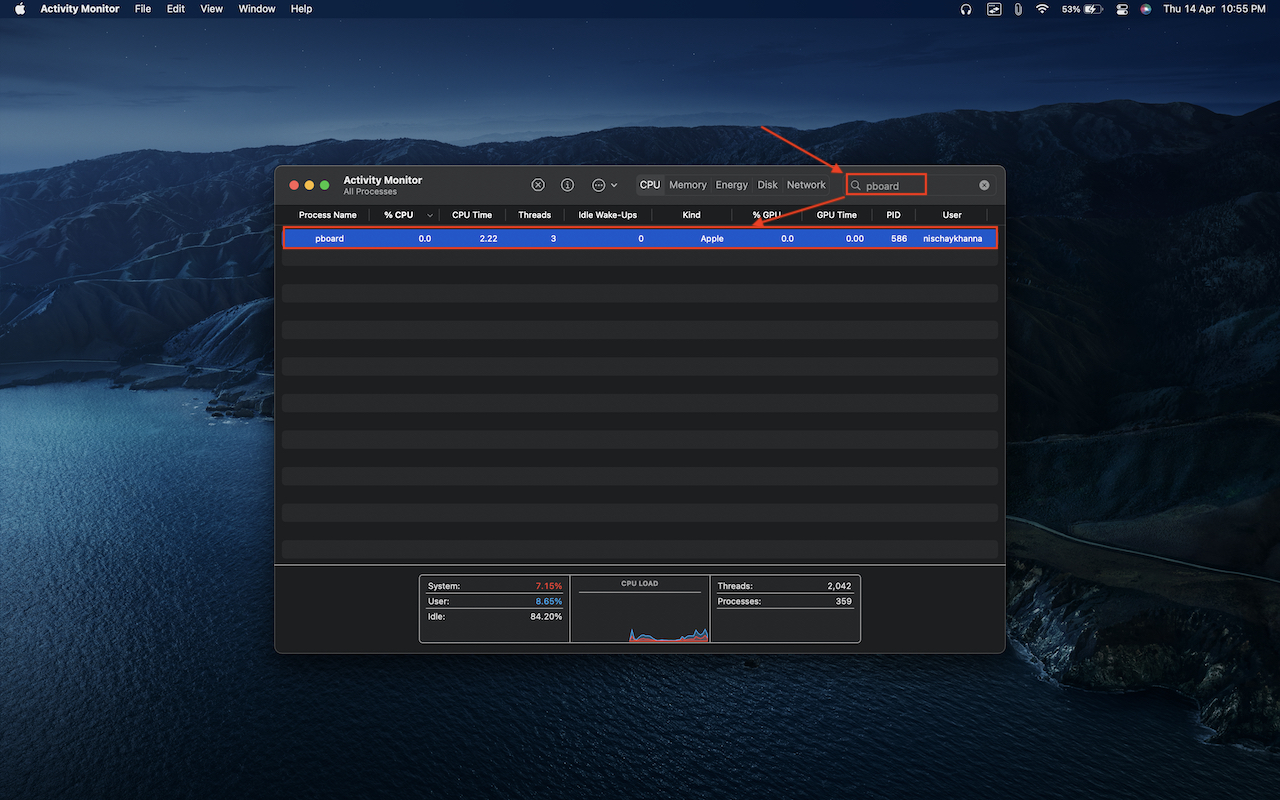Viewport: 1280px width, 800px height.
Task: Click the magnifier icon in search field
Action: (856, 185)
